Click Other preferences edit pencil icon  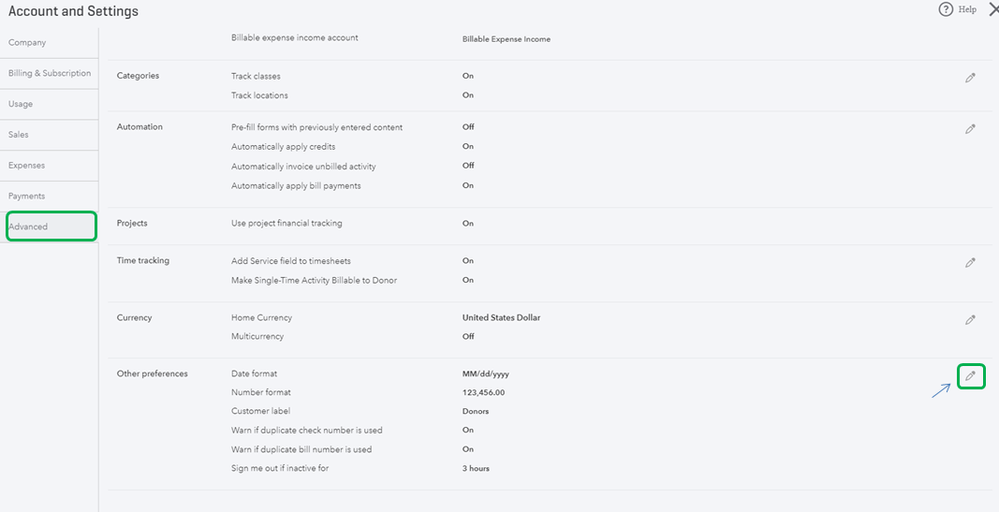970,376
